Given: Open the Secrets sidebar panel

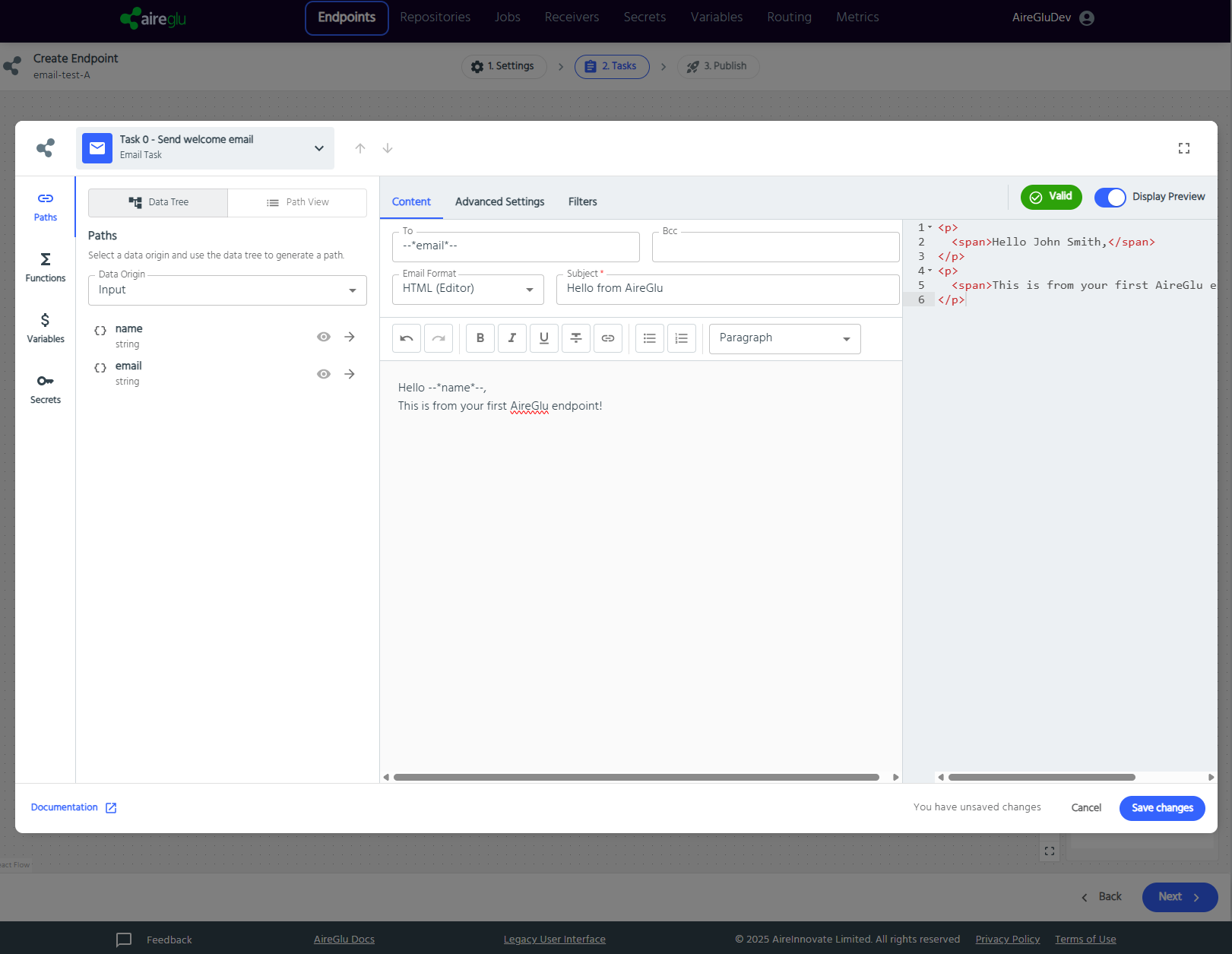Looking at the screenshot, I should click(46, 389).
